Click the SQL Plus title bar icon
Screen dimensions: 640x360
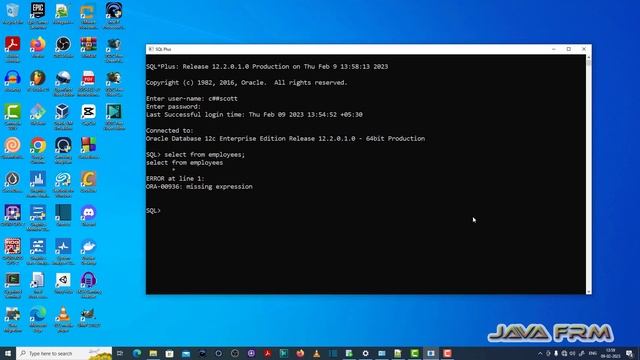151,49
